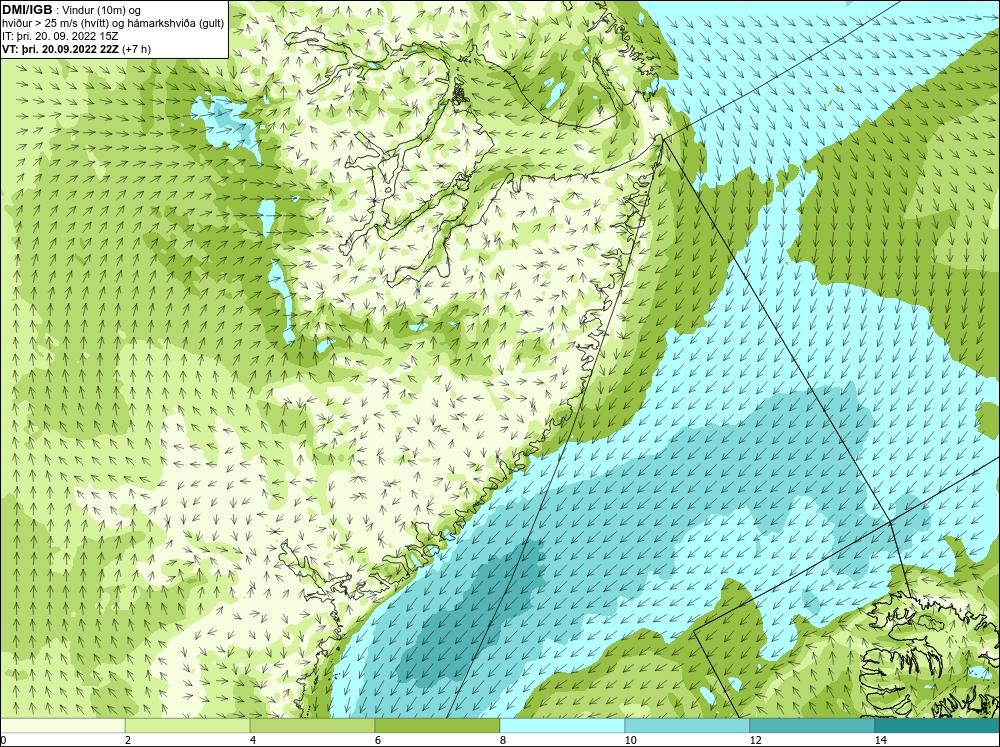The height and width of the screenshot is (747, 1000).
Task: Click the scale label '4'
Action: (x=253, y=740)
